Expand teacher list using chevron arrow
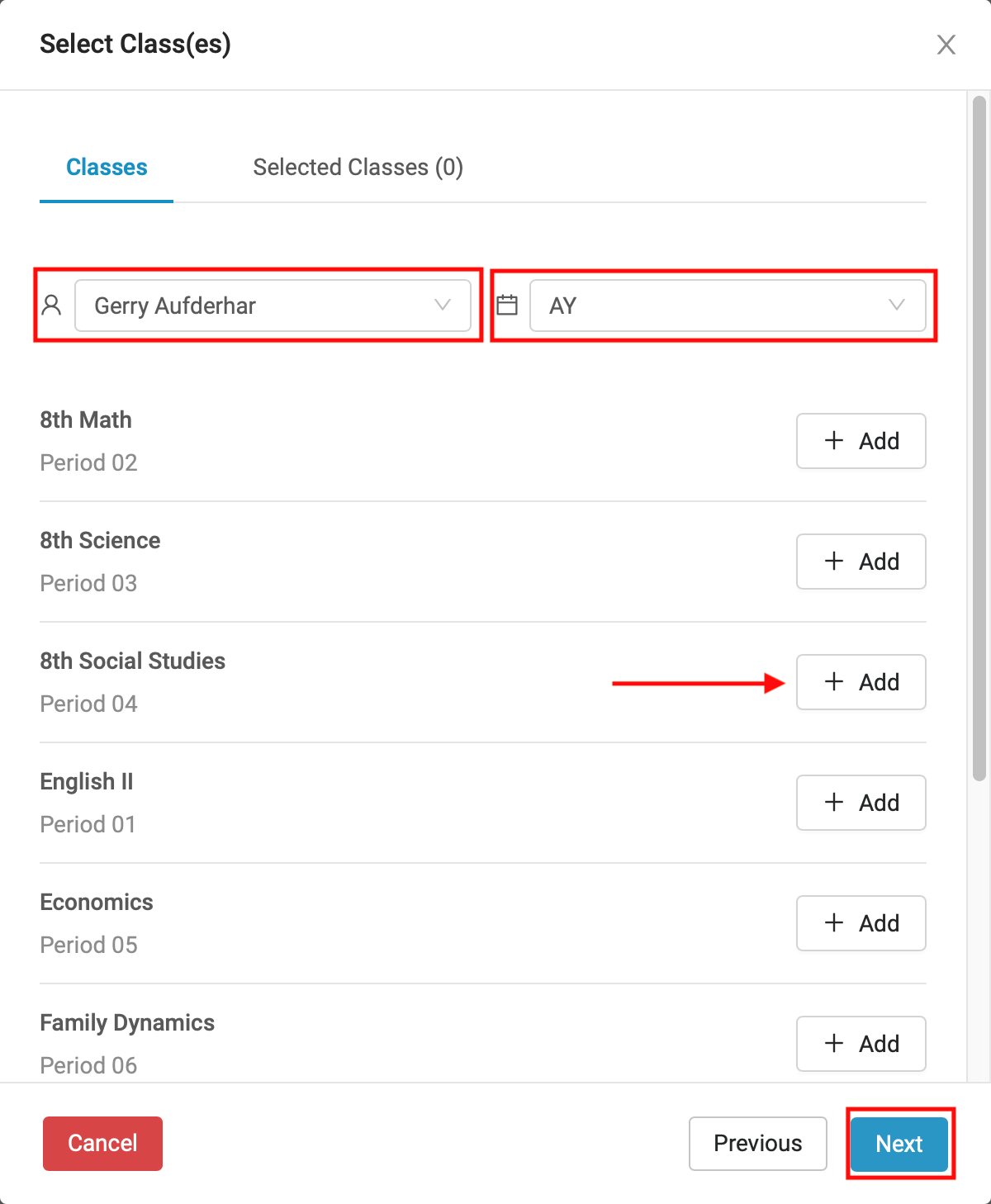This screenshot has height=1204, width=991. point(443,305)
